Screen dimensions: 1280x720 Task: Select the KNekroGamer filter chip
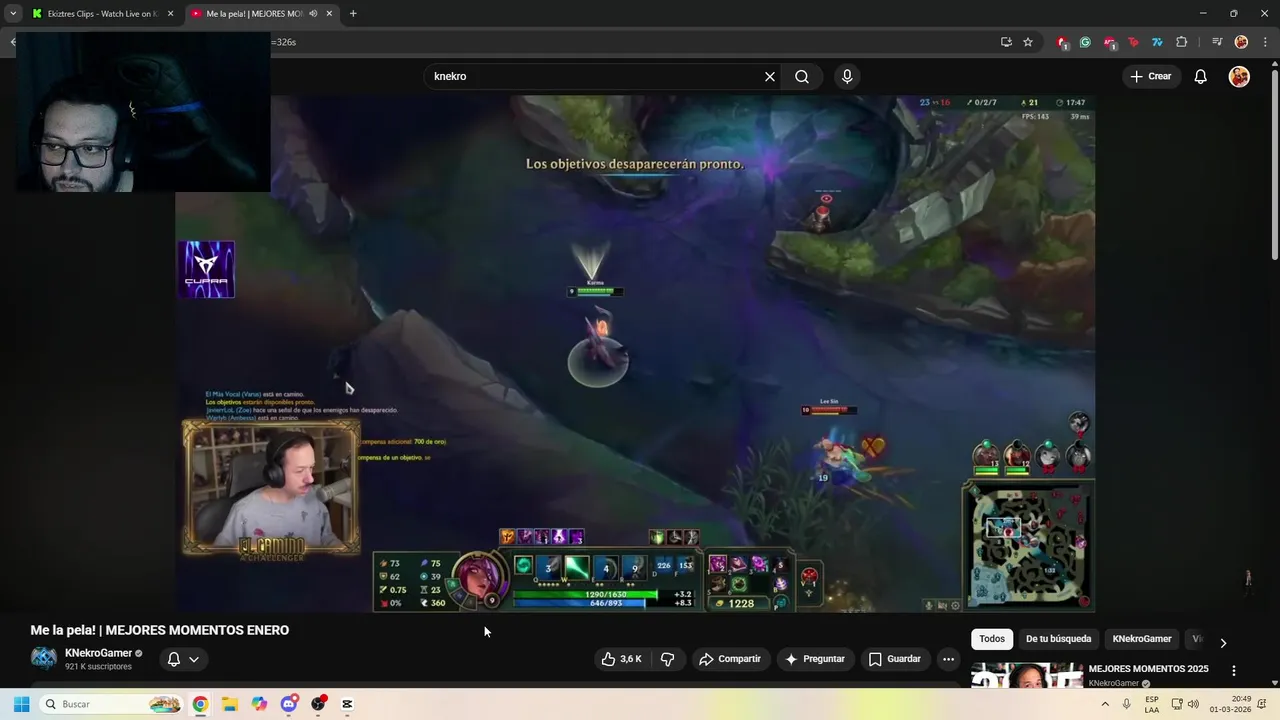tap(1142, 639)
